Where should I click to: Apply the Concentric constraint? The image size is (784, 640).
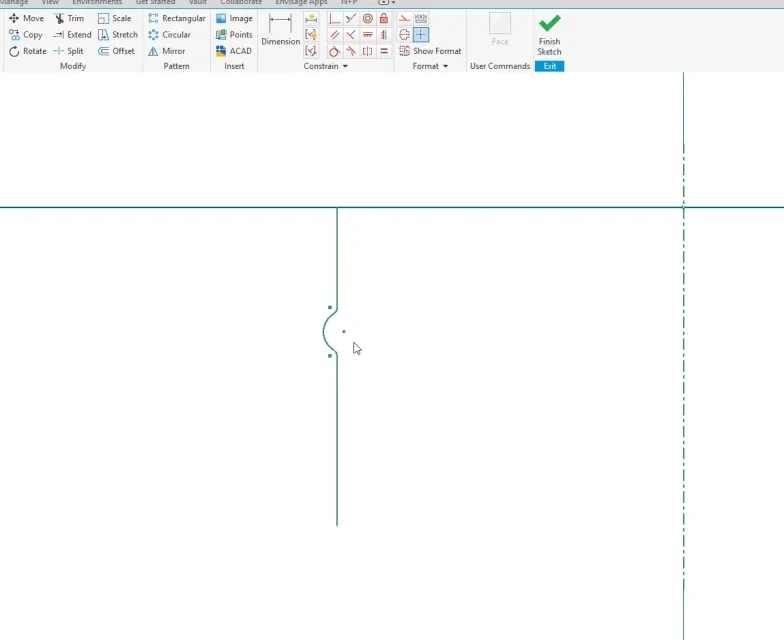point(368,19)
